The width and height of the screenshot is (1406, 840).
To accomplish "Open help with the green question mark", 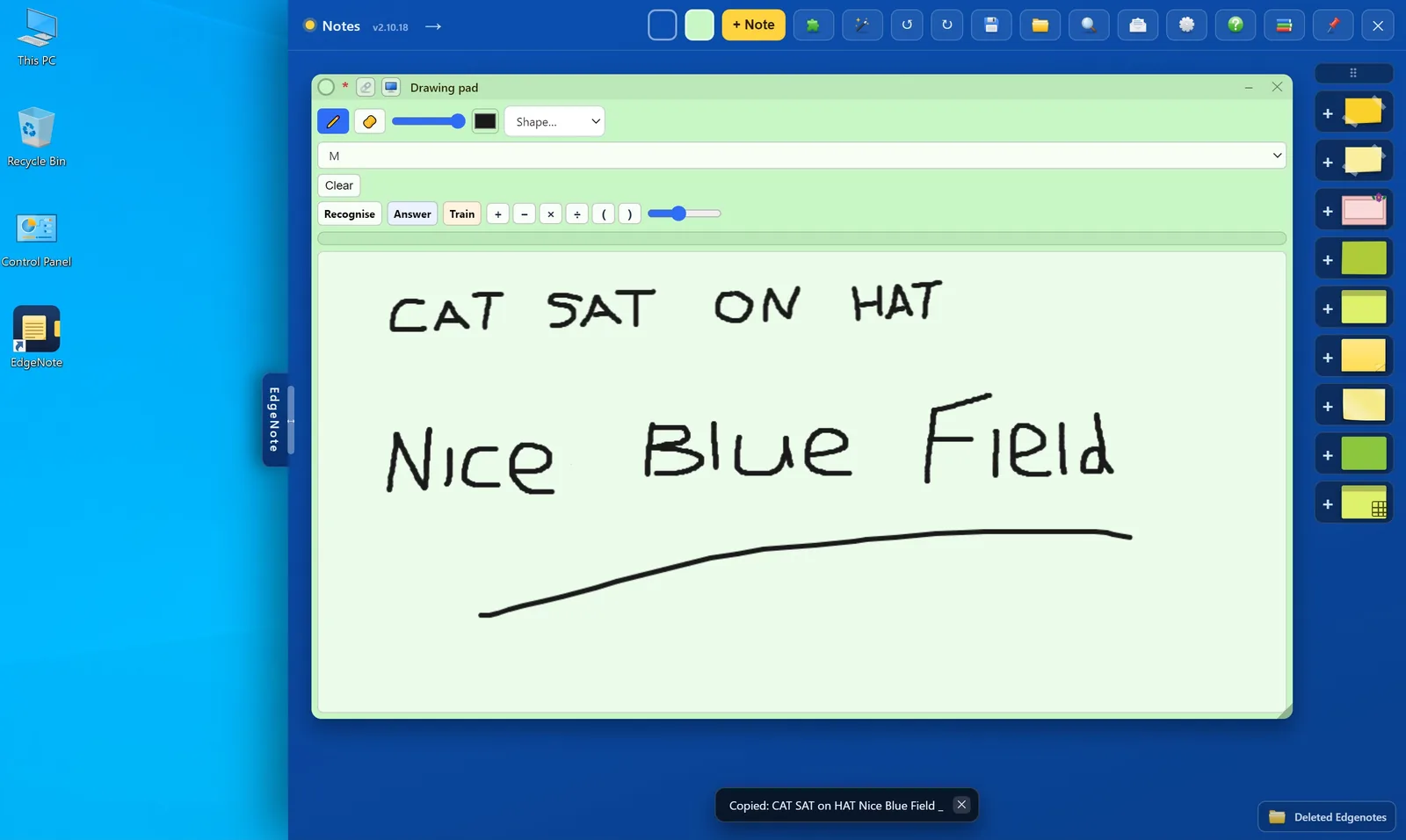I will [x=1236, y=25].
